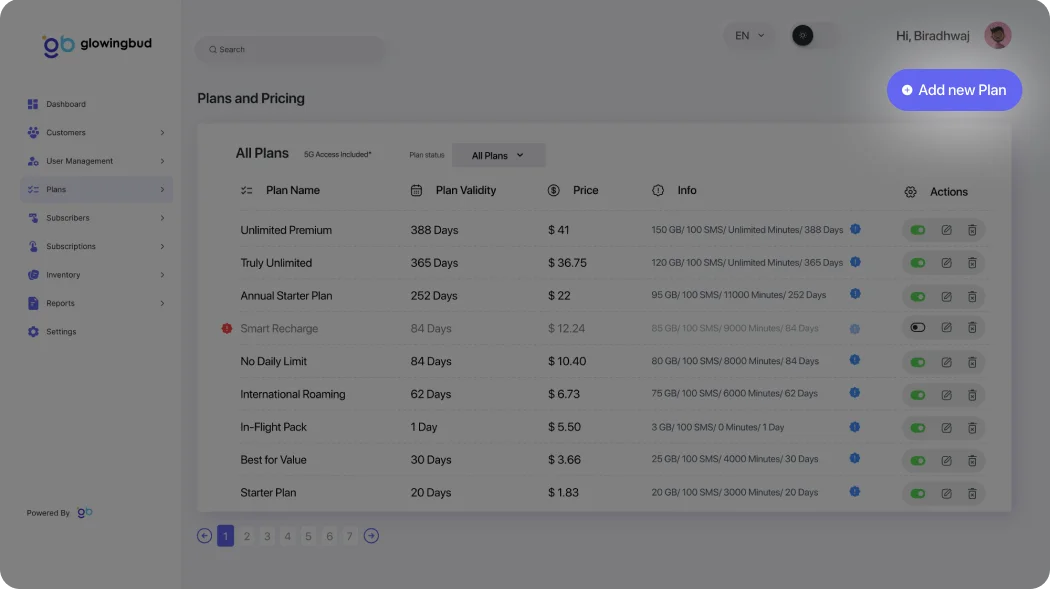Open the All Plans status dropdown
Screen dimensions: 1050x589
pyautogui.click(x=498, y=156)
